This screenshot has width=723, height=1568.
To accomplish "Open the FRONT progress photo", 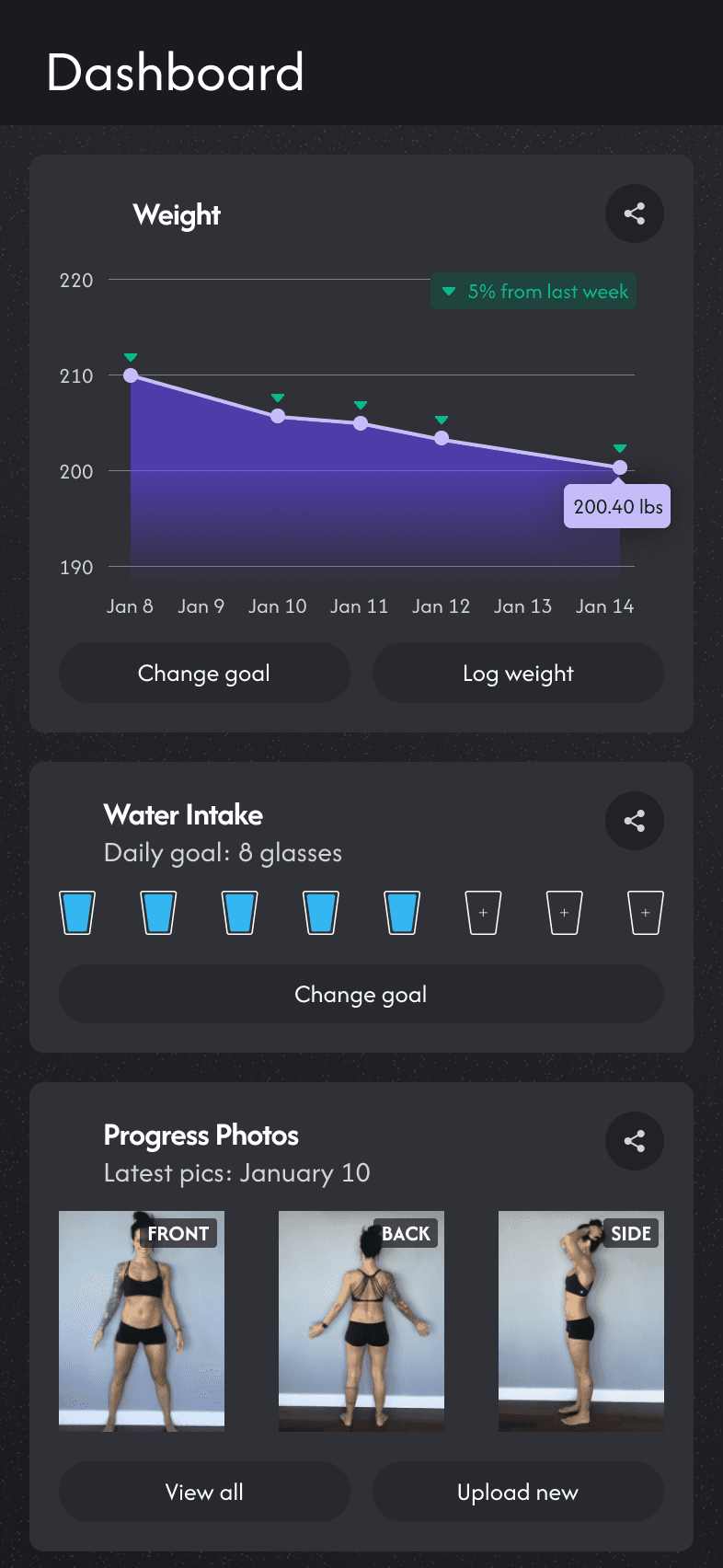I will pos(142,1321).
